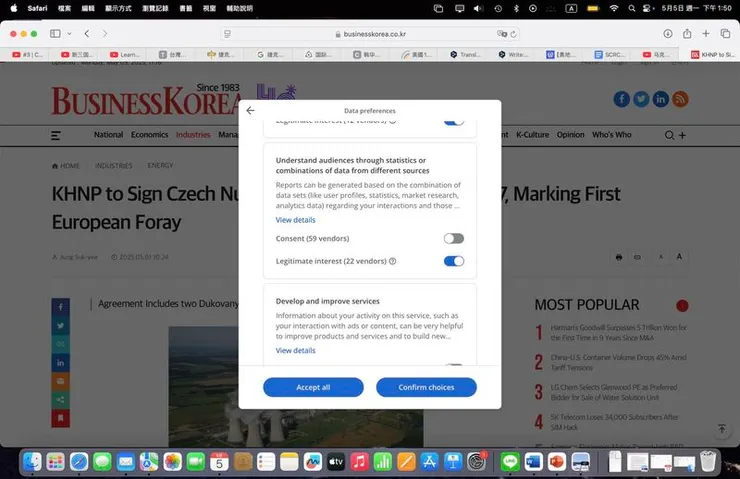Click the Safari share icon
This screenshot has width=740, height=479.
pos(687,34)
